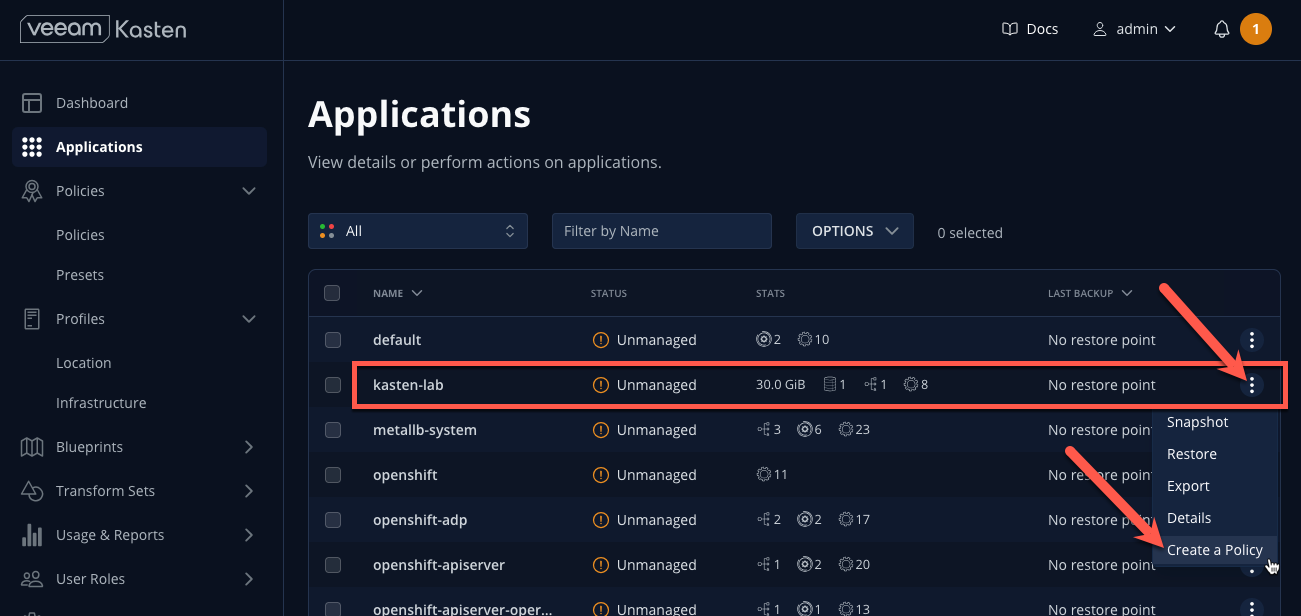Open the admin user menu
This screenshot has height=616, width=1301.
(x=1134, y=29)
